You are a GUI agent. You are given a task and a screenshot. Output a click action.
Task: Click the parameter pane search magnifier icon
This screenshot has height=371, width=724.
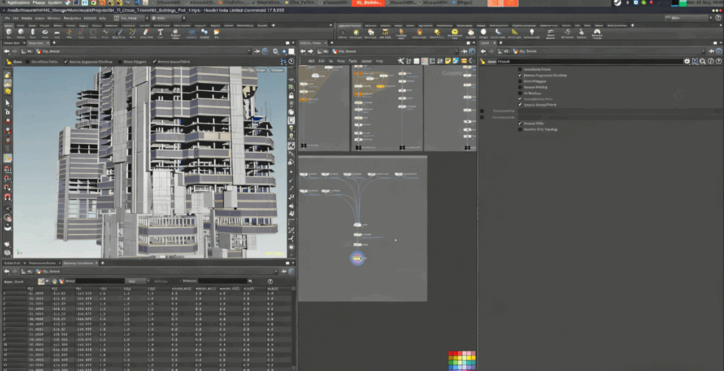click(x=703, y=61)
